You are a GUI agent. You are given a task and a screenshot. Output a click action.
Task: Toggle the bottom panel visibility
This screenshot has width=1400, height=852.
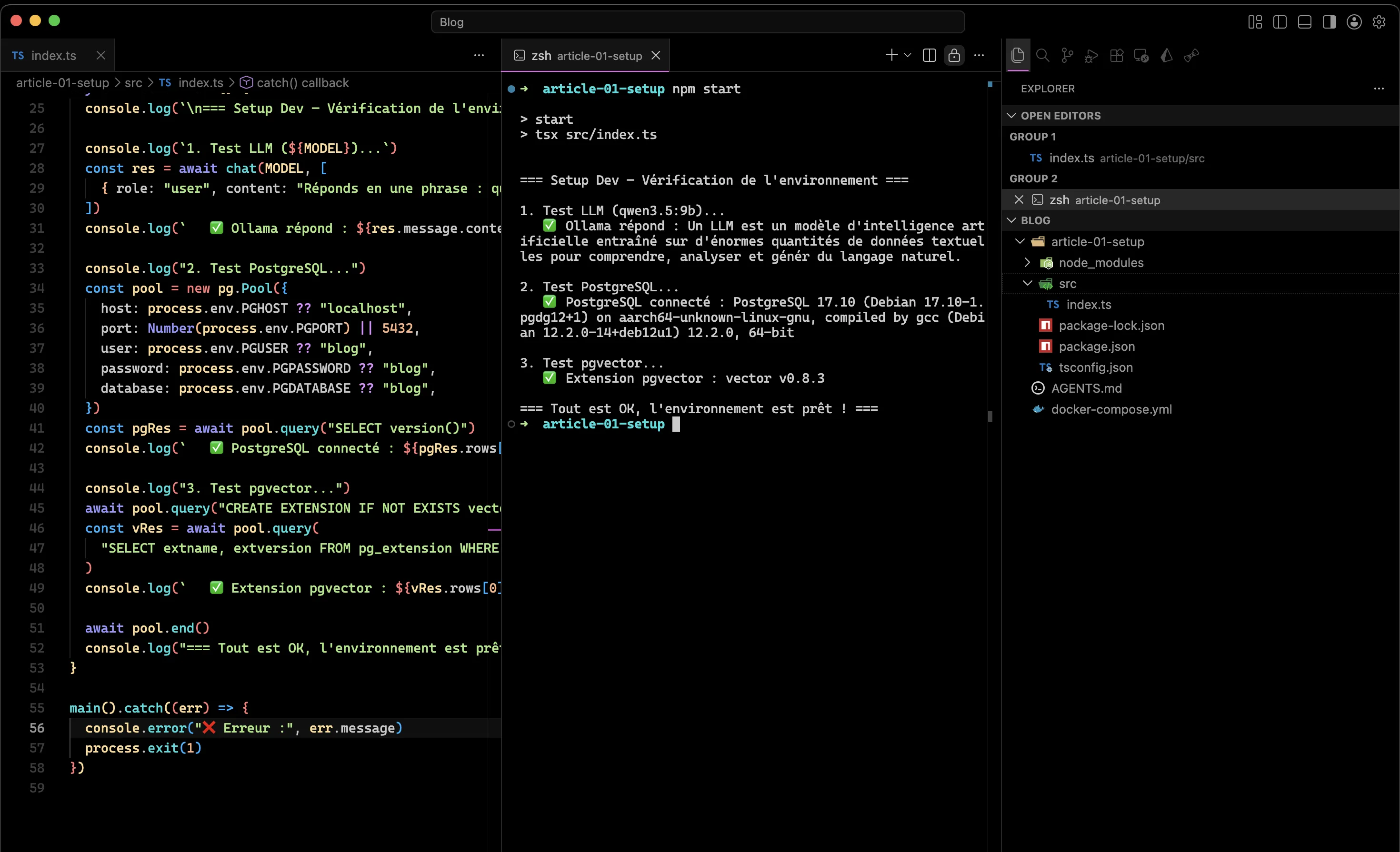point(1305,21)
